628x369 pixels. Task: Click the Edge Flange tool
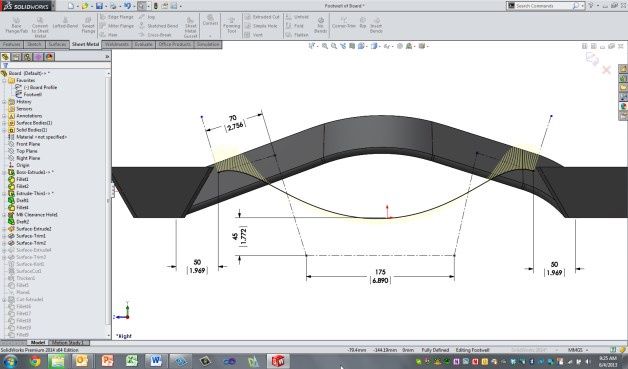(x=117, y=17)
